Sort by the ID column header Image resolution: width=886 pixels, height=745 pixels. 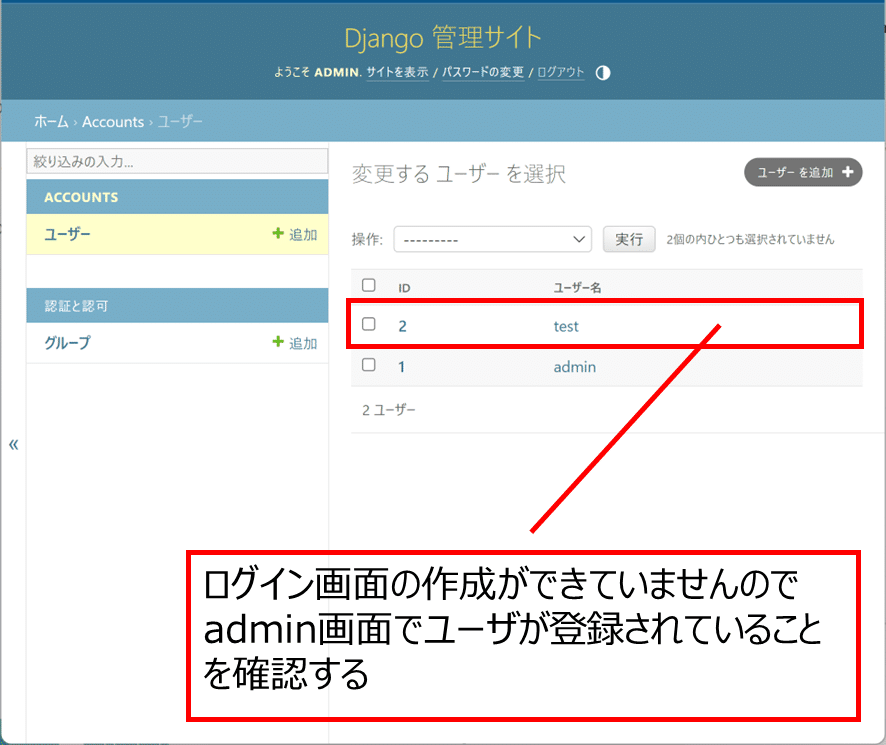pyautogui.click(x=404, y=288)
